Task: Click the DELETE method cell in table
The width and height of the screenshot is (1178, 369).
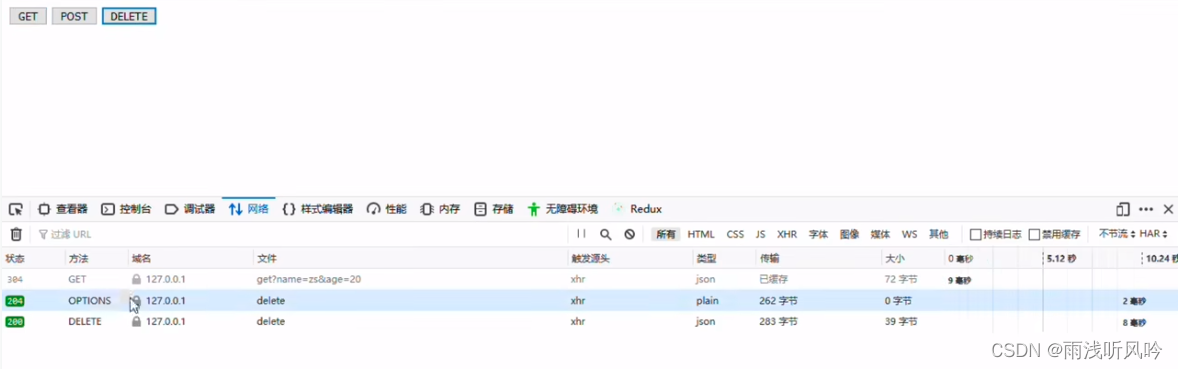Action: click(x=85, y=322)
